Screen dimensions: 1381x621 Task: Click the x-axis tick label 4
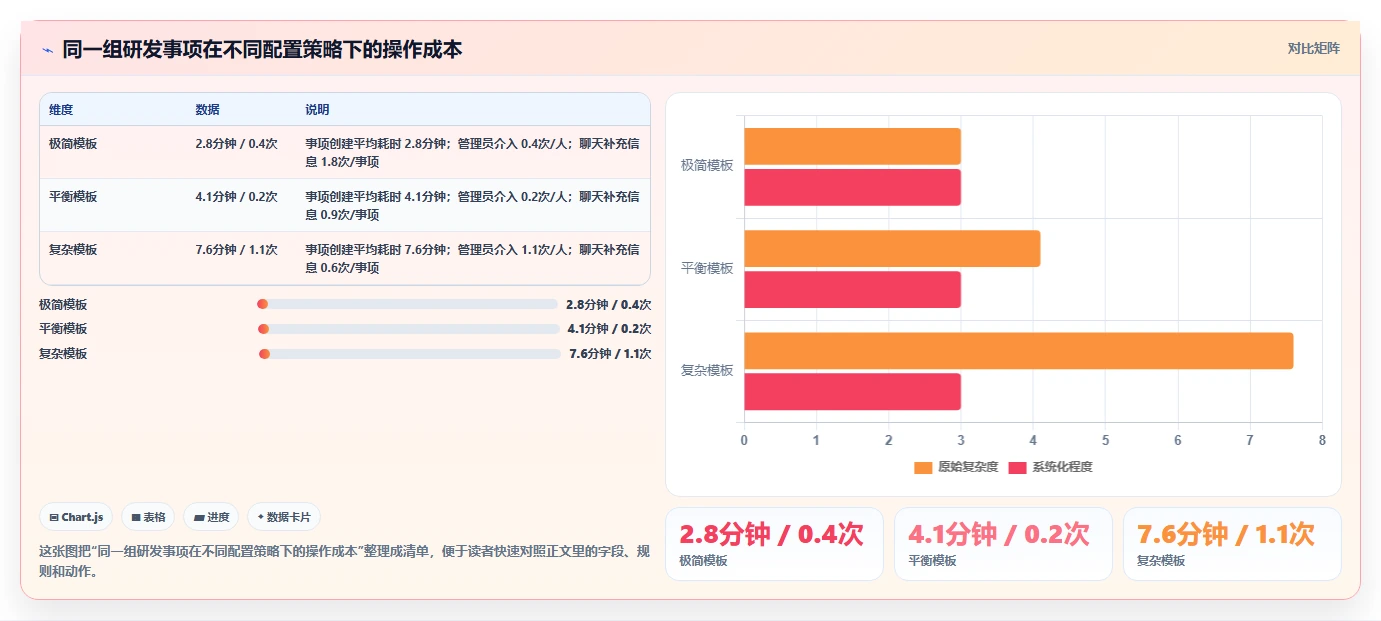tap(1033, 441)
